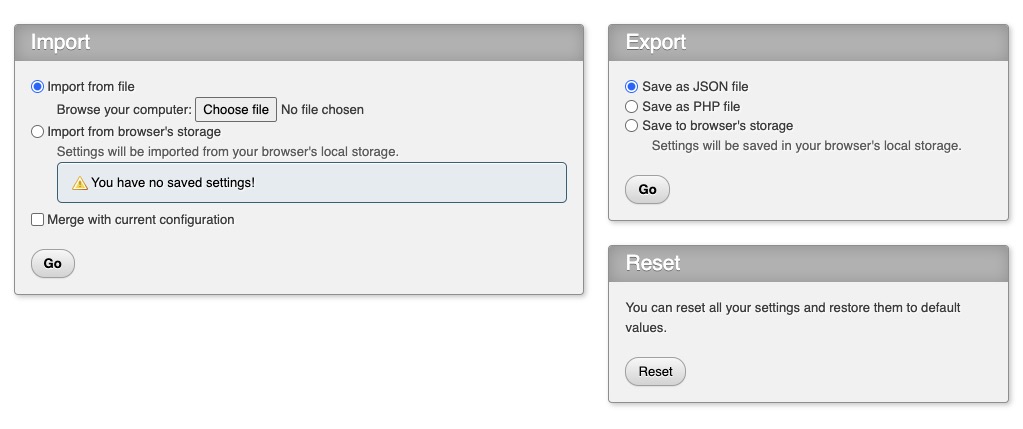Choose "Save to browser's storage" radio button
Image resolution: width=1023 pixels, height=429 pixels.
(x=631, y=126)
